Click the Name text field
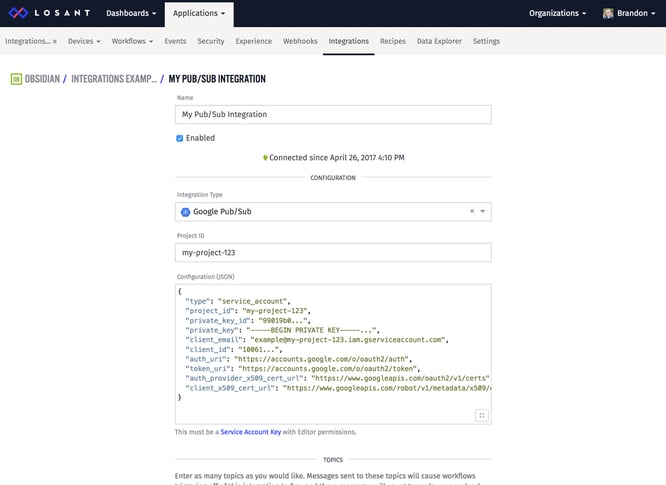This screenshot has height=485, width=666. (333, 115)
